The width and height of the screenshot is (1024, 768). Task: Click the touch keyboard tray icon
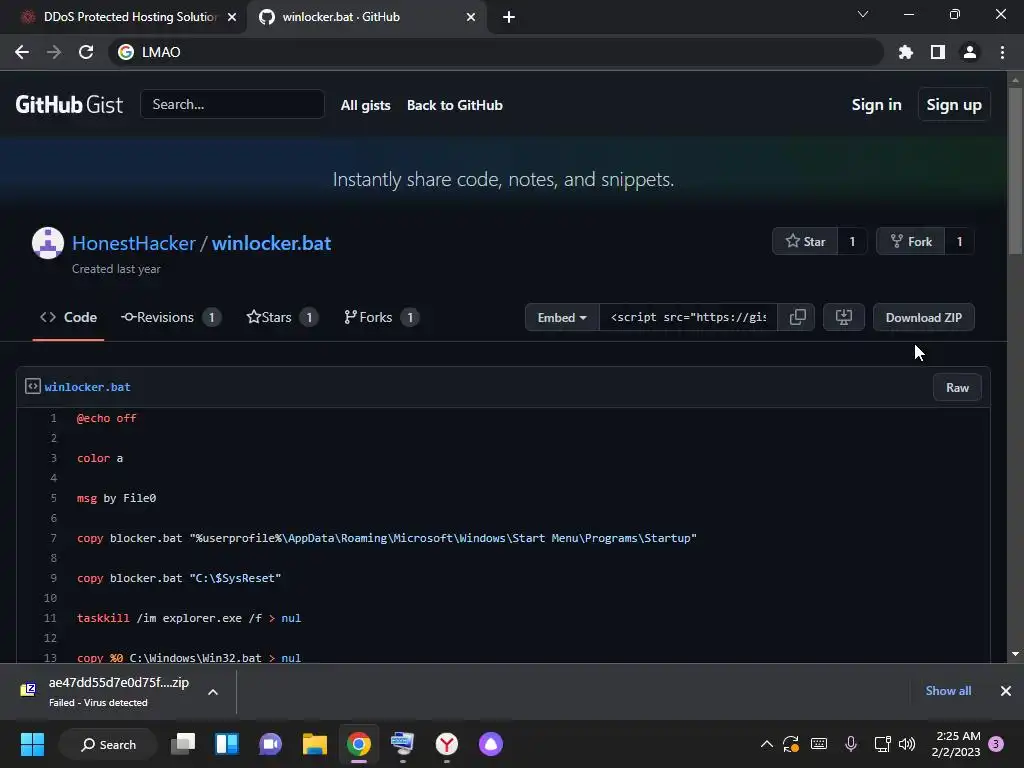(x=819, y=744)
